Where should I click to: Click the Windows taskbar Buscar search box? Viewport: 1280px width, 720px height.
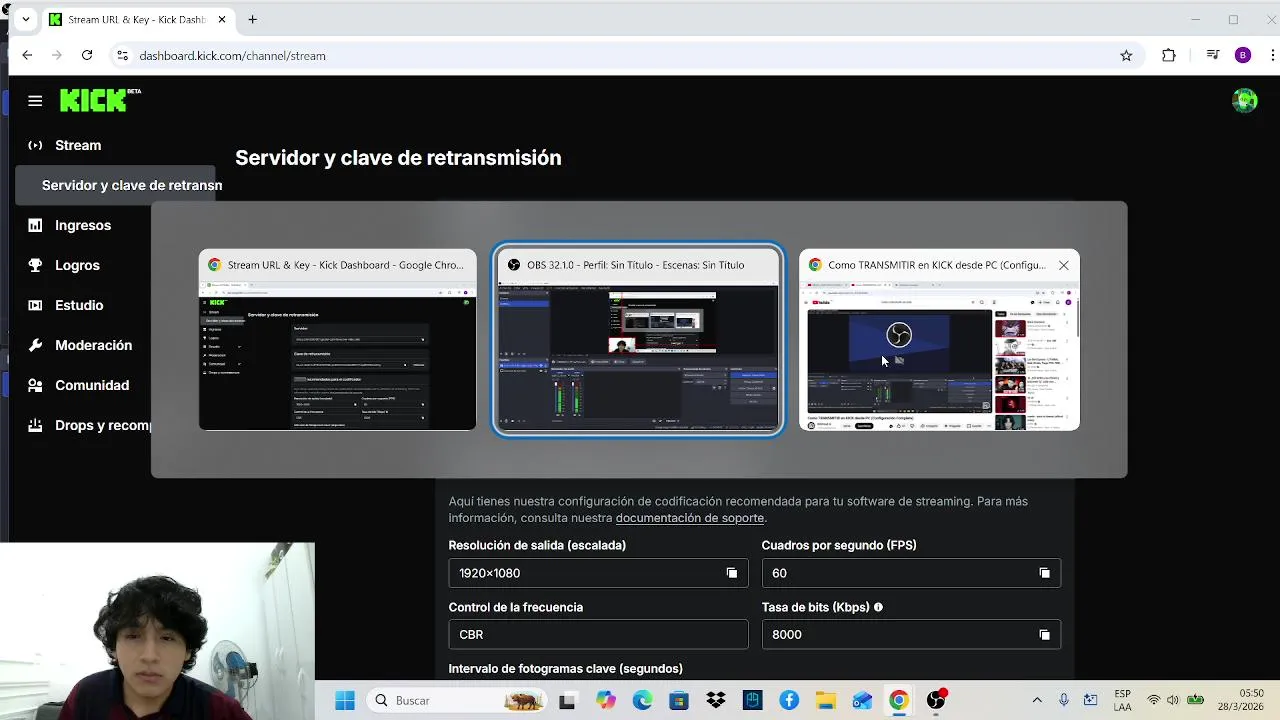(x=456, y=701)
